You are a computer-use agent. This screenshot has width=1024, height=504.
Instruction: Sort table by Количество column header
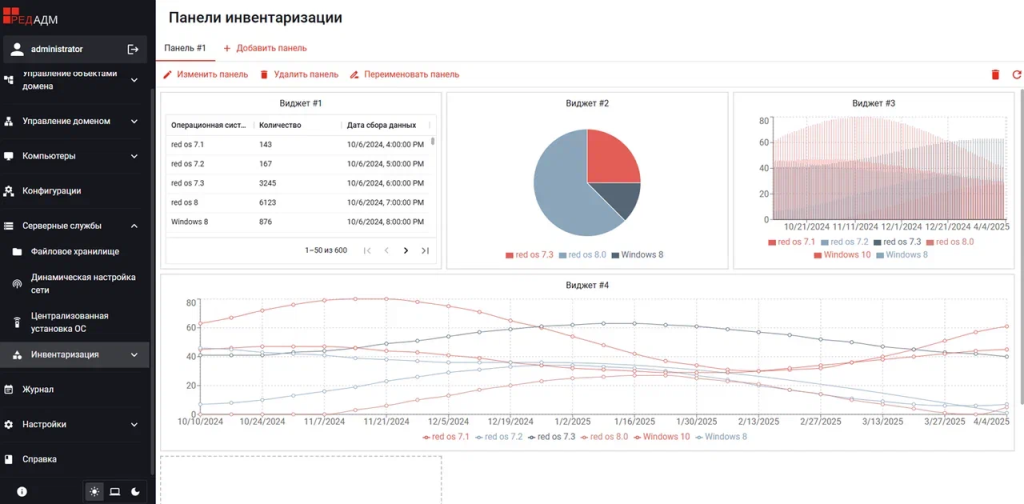point(281,125)
